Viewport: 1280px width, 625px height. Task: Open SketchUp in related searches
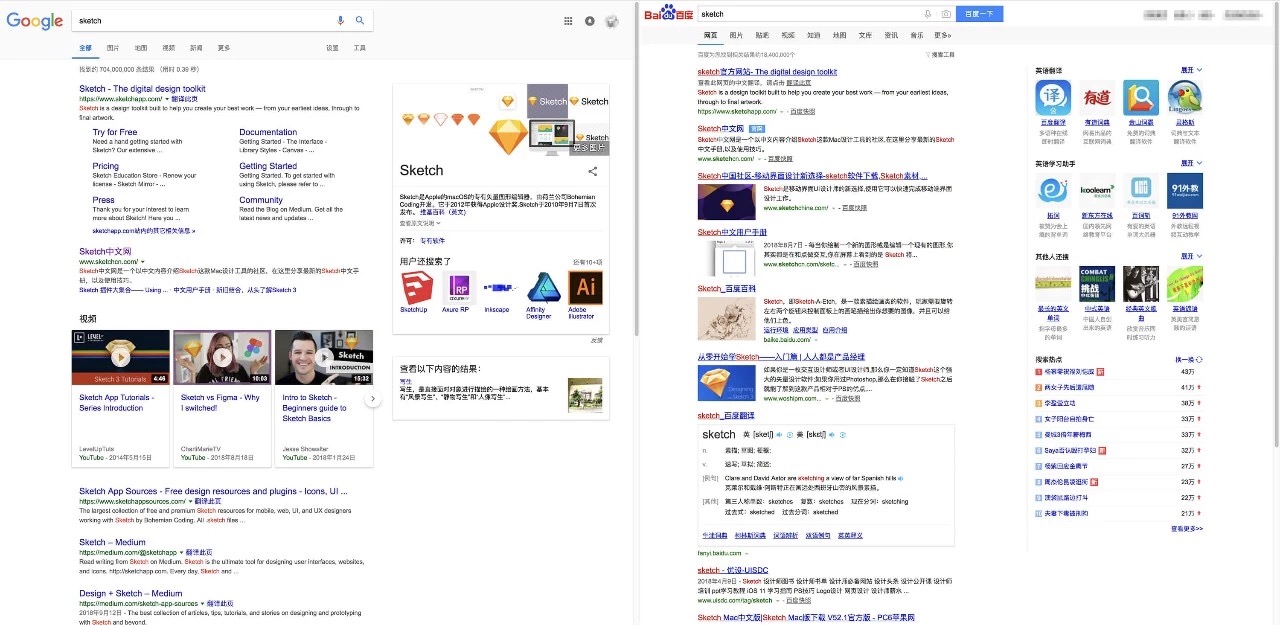417,288
